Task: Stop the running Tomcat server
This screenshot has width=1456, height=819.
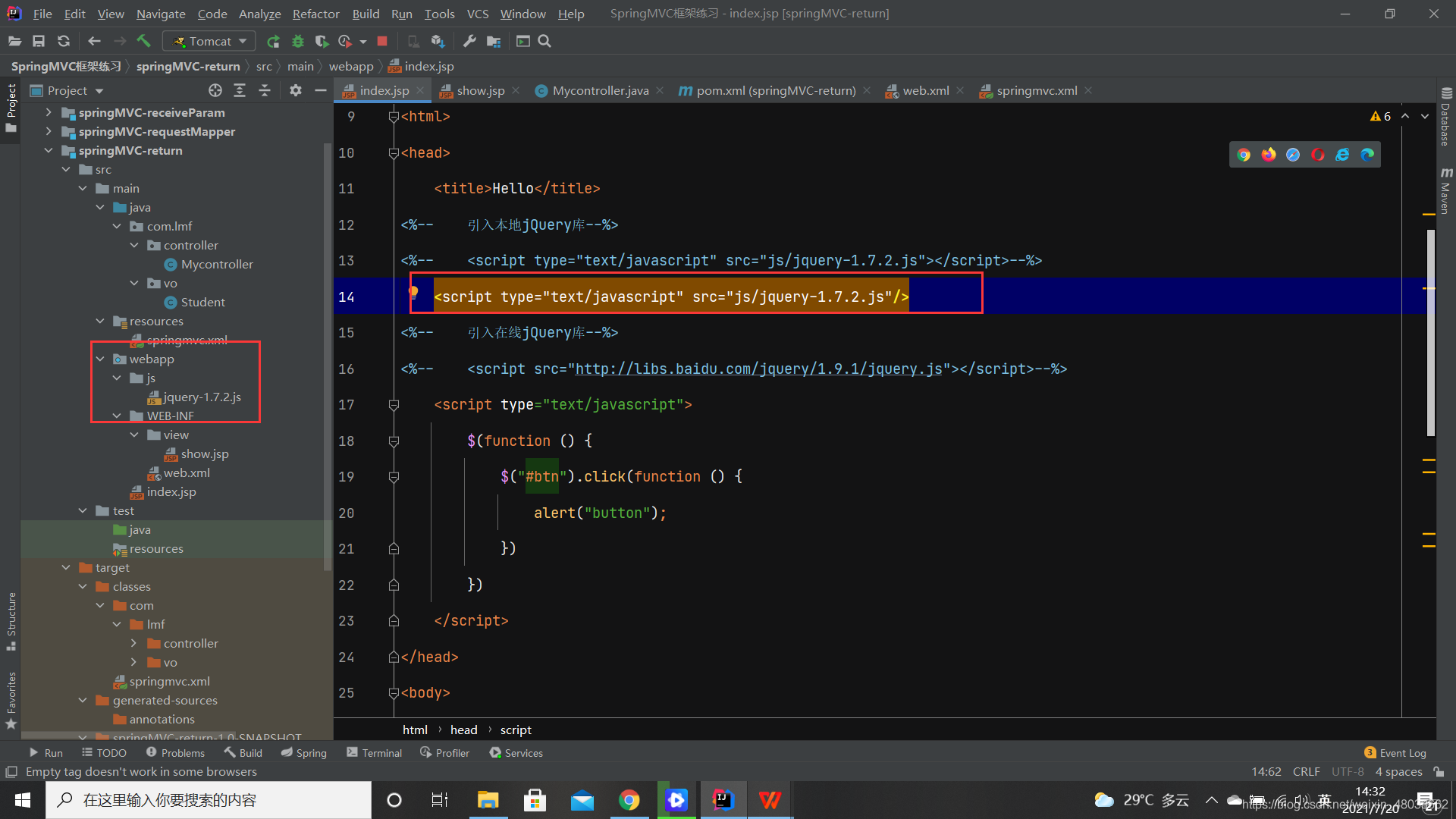Action: [x=382, y=41]
